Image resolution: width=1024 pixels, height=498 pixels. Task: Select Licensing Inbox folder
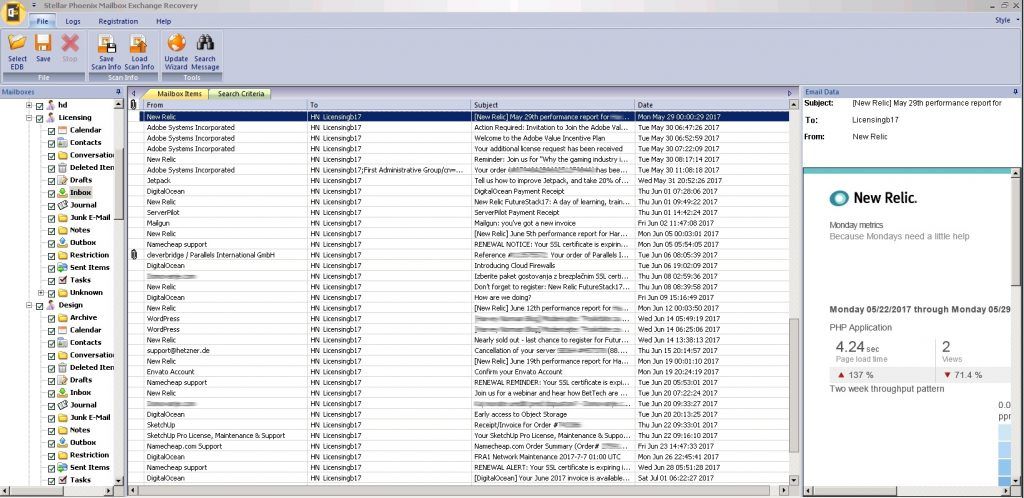pos(80,193)
